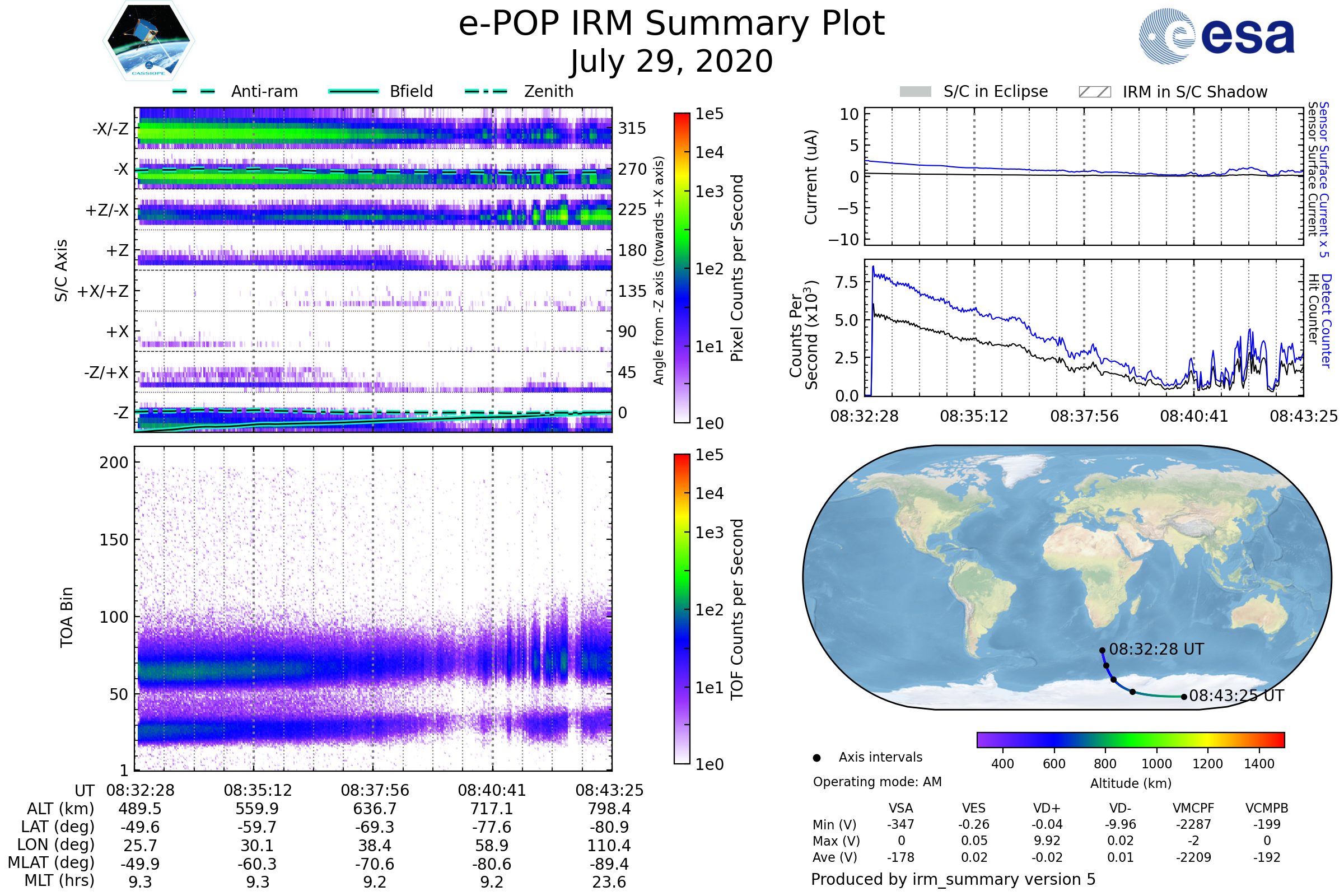Click the TOF Counts per Second colorbar

tap(682, 609)
